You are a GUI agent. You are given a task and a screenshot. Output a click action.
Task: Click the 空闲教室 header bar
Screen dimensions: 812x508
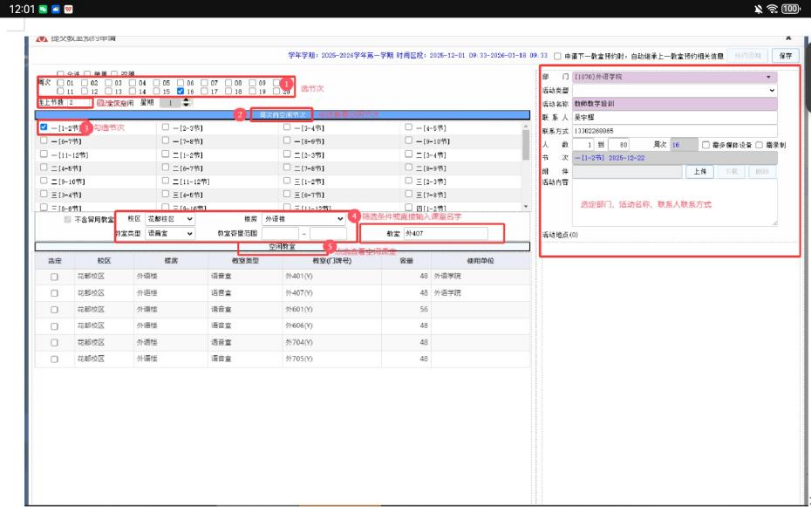(280, 246)
